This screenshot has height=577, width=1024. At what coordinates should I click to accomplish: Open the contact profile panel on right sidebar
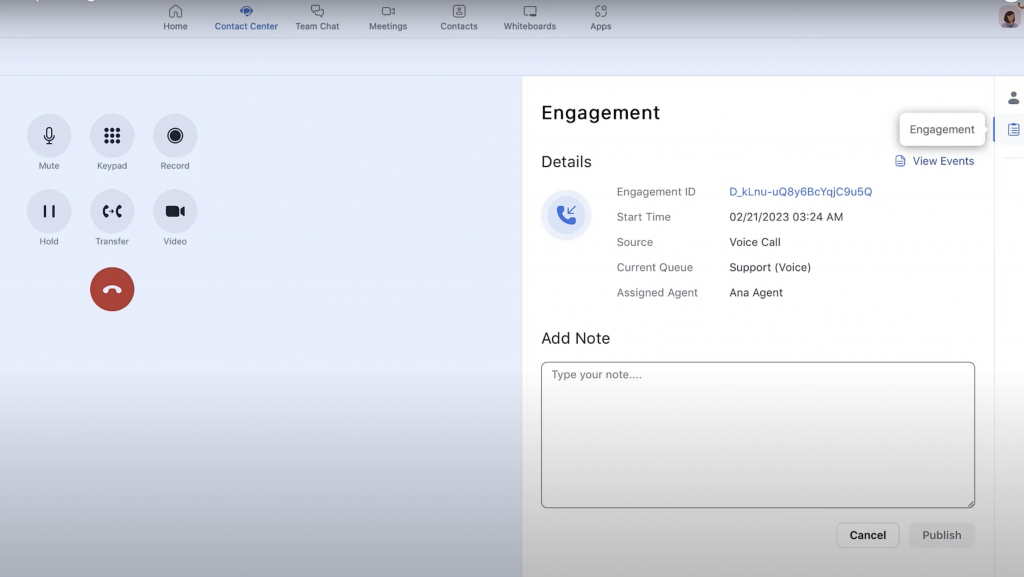[x=1013, y=97]
